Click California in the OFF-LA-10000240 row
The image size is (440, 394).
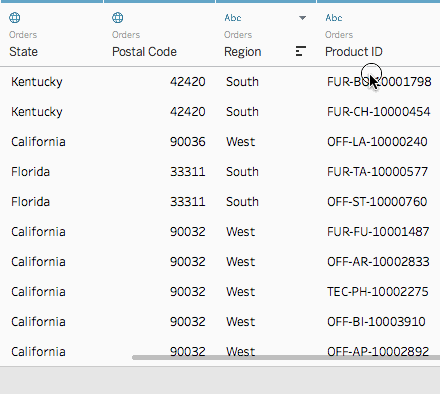[x=38, y=142]
